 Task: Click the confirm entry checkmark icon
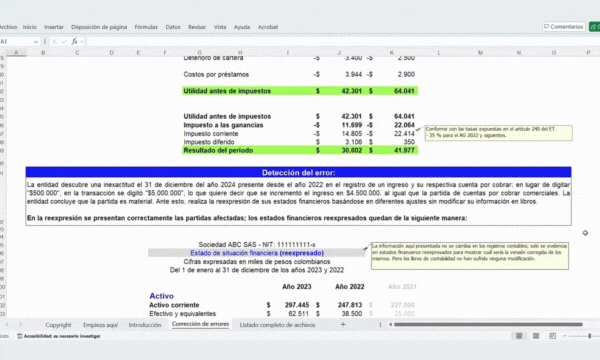(x=64, y=41)
